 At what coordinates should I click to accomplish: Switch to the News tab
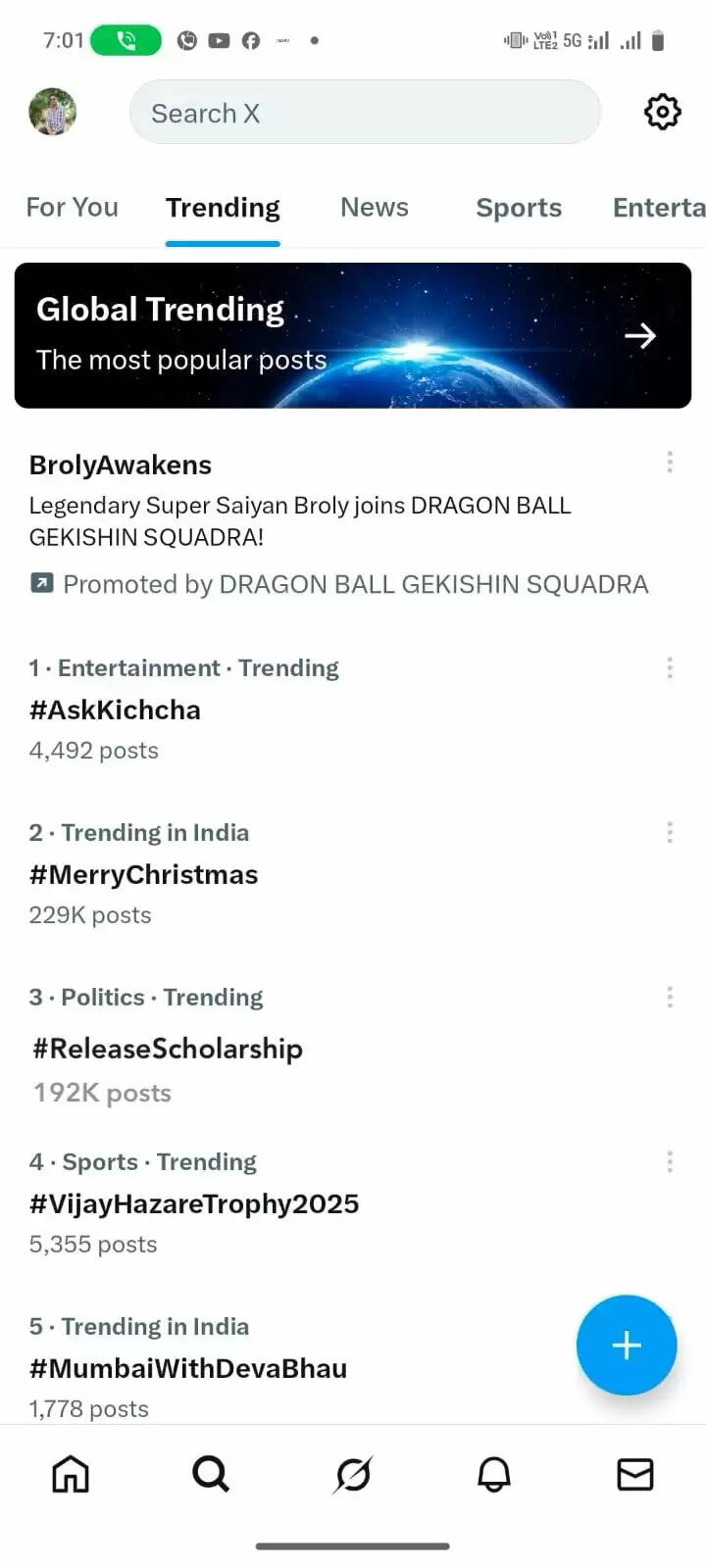pyautogui.click(x=375, y=208)
